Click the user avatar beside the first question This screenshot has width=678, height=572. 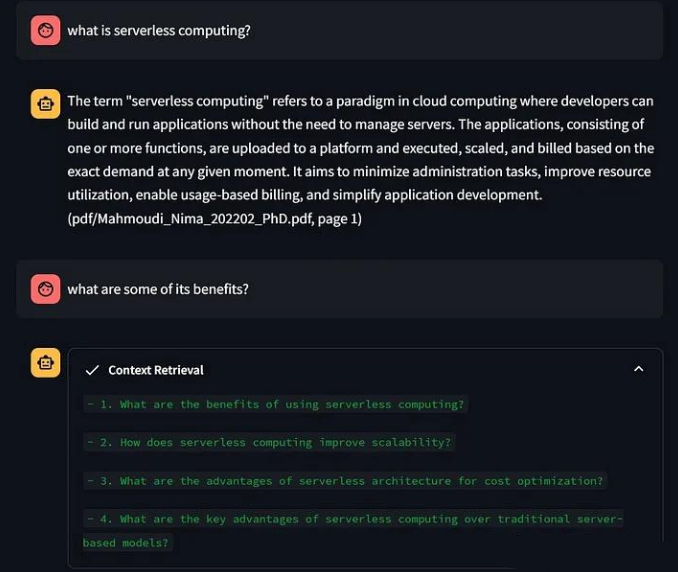click(45, 31)
